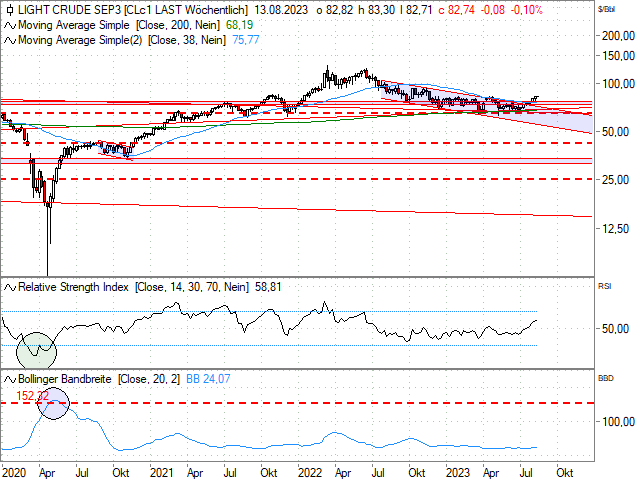The image size is (640, 480).
Task: Click the RSI value 58,81
Action: pos(268,287)
